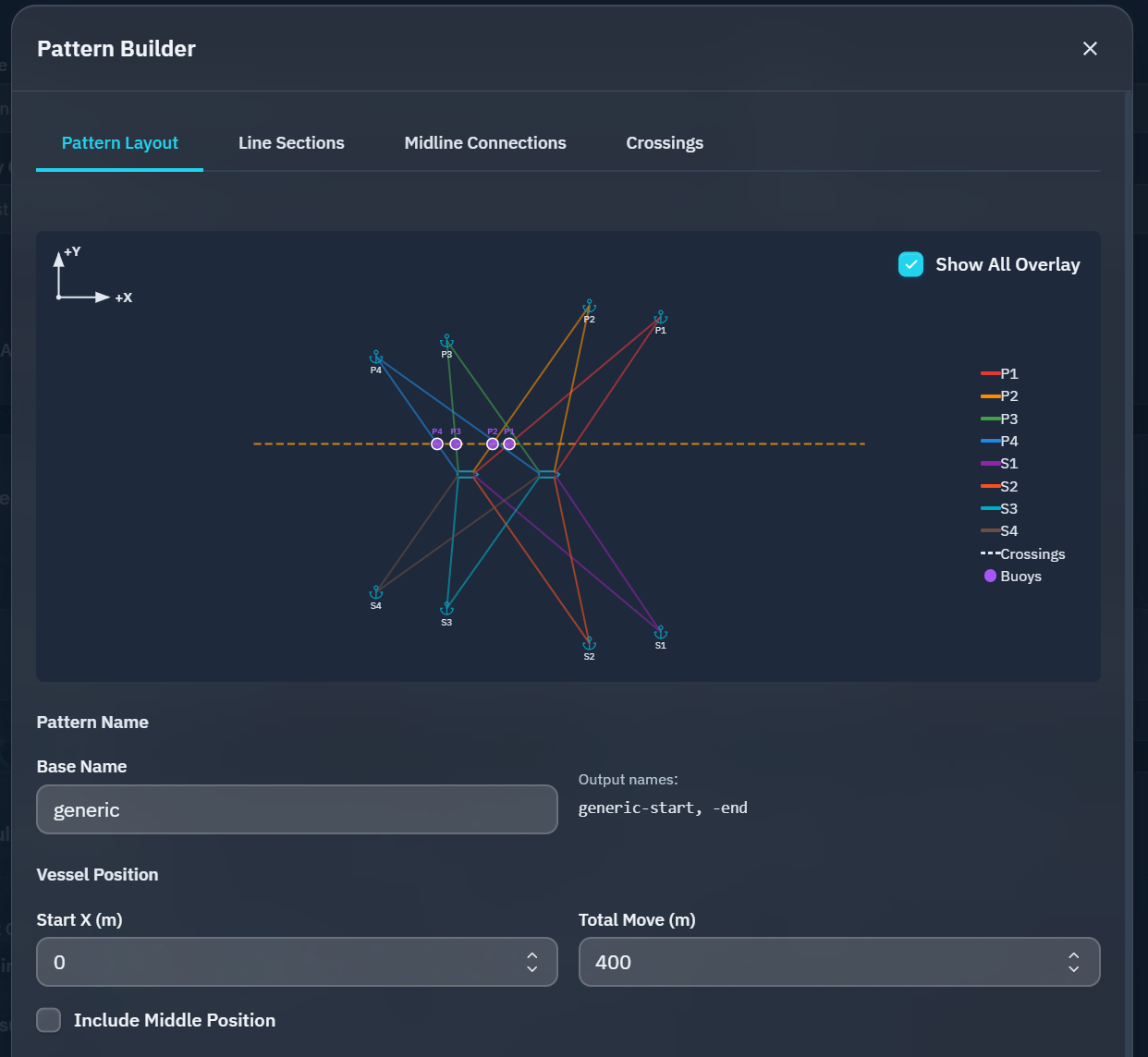Enable Include Middle Position
The height and width of the screenshot is (1057, 1148).
pos(48,1020)
